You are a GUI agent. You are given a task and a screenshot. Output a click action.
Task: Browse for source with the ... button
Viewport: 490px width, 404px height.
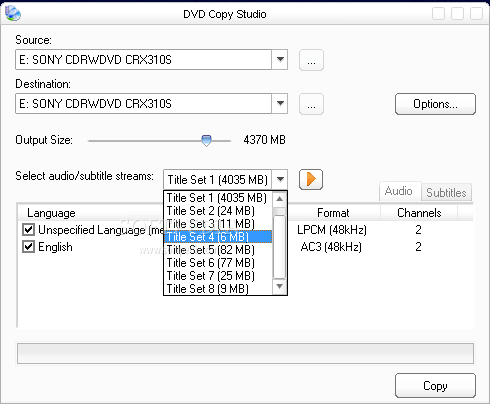tap(311, 60)
